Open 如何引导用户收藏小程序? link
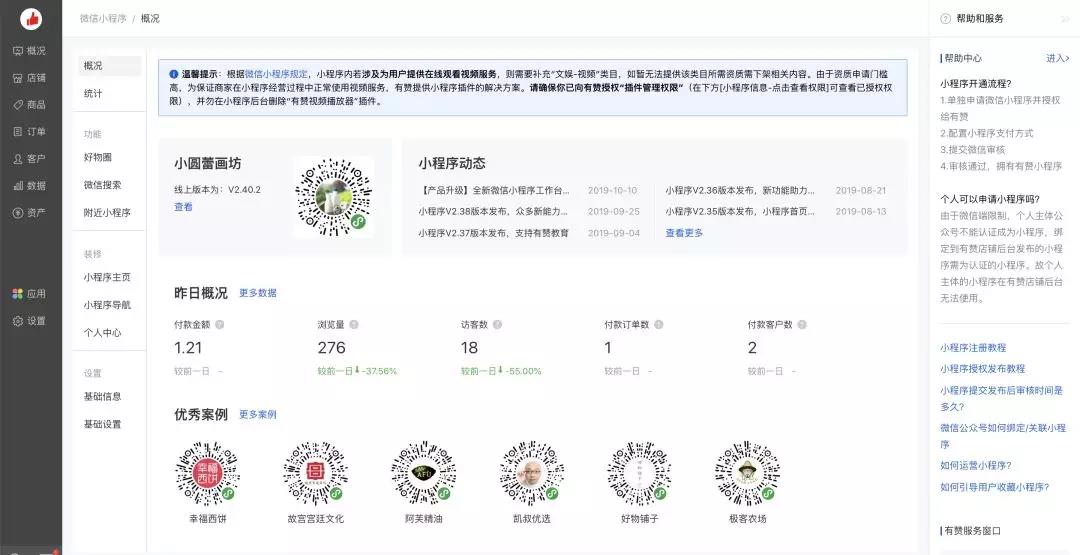The width and height of the screenshot is (1080, 555). pyautogui.click(x=995, y=487)
